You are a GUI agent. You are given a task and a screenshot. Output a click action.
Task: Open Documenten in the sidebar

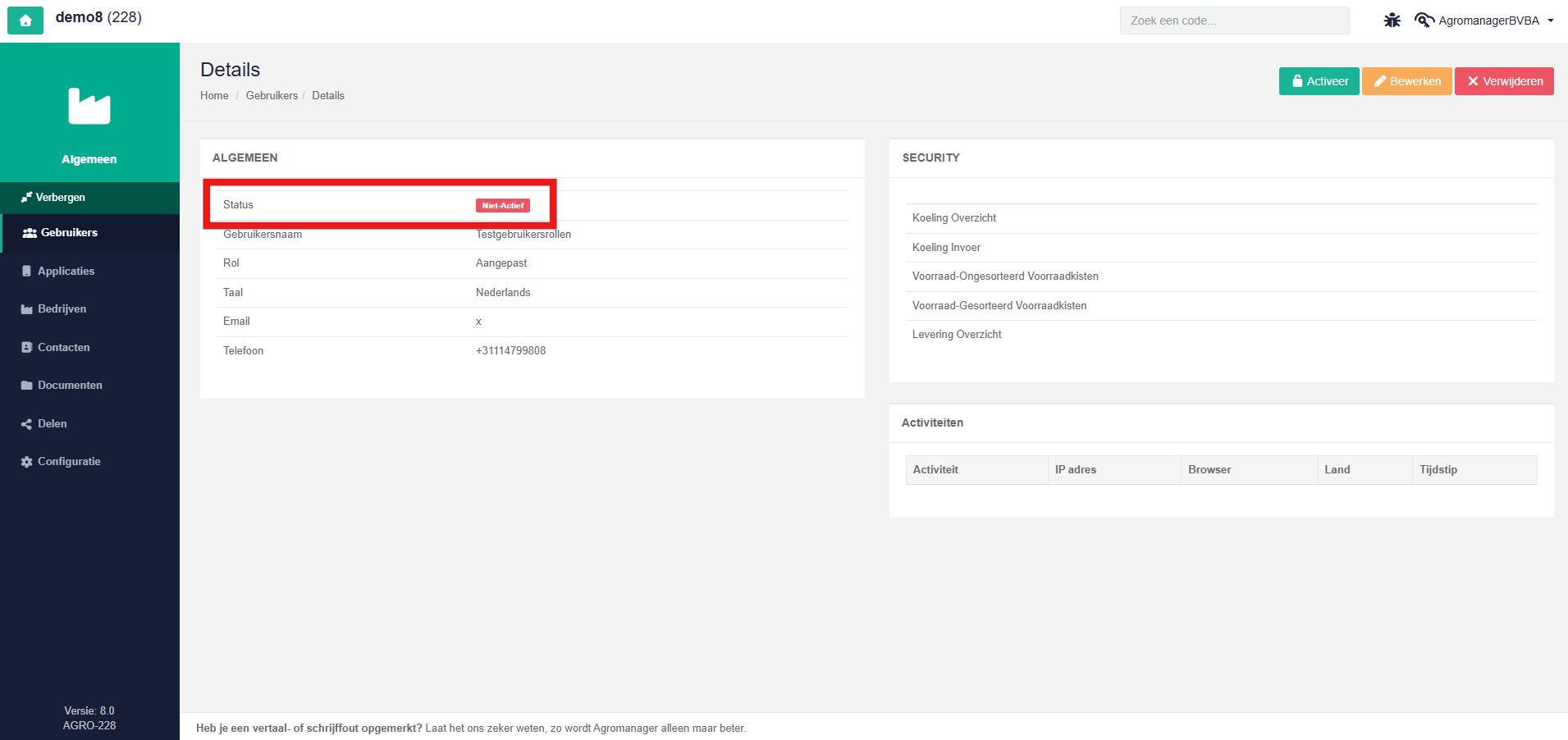tap(89, 386)
